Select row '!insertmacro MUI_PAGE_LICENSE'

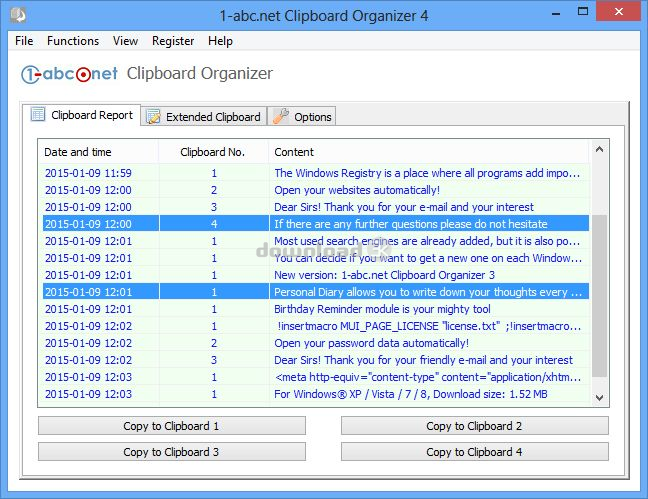tap(316, 326)
